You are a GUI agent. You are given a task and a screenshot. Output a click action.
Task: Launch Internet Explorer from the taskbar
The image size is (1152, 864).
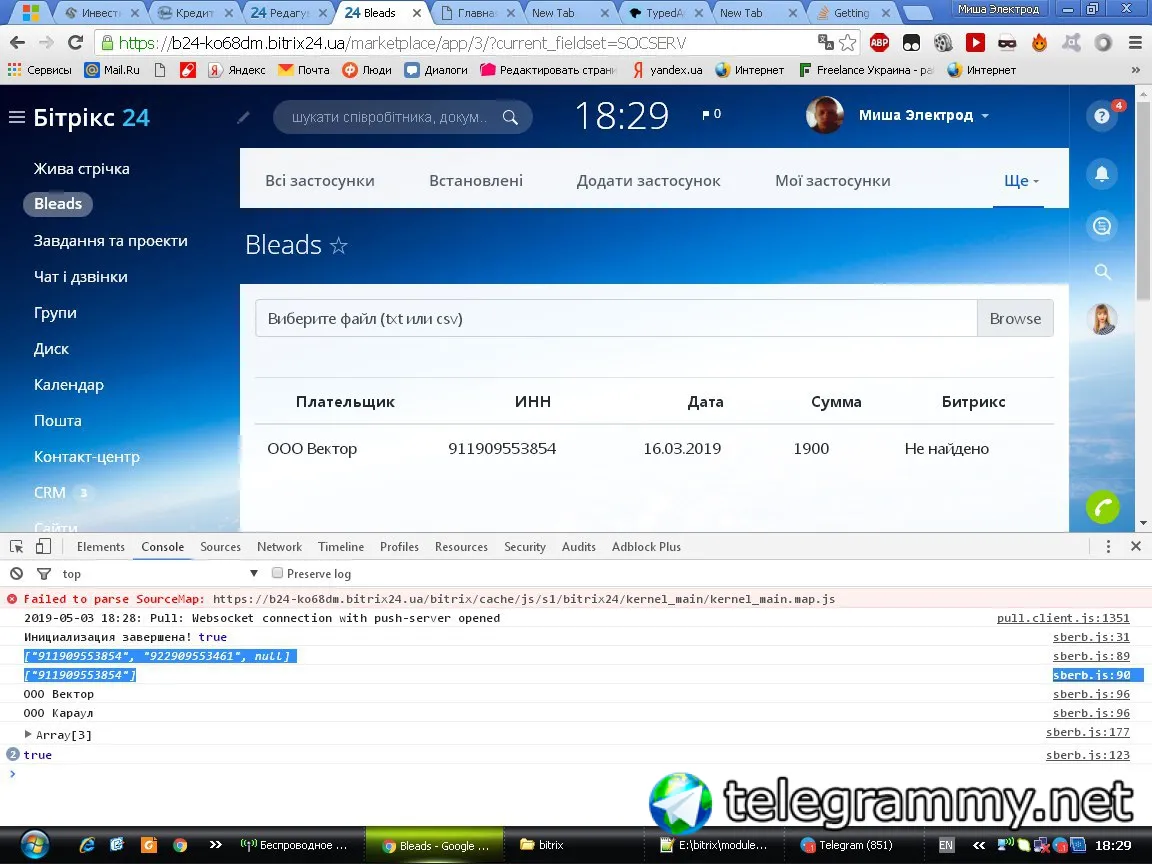click(87, 845)
